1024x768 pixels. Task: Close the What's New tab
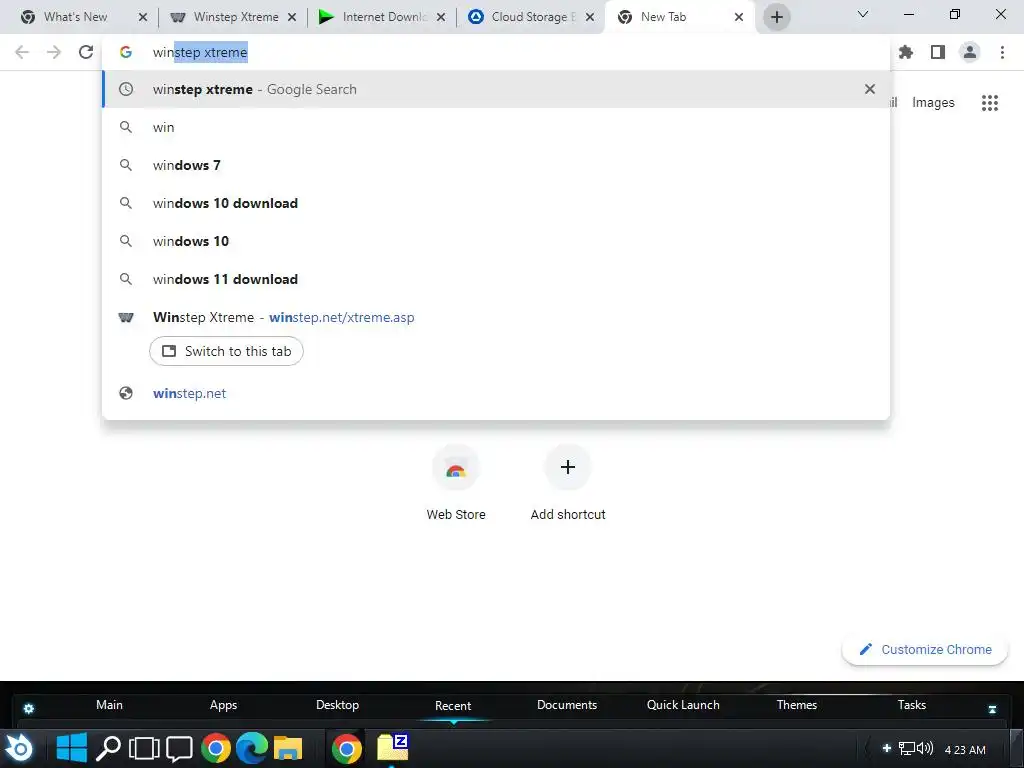point(143,17)
